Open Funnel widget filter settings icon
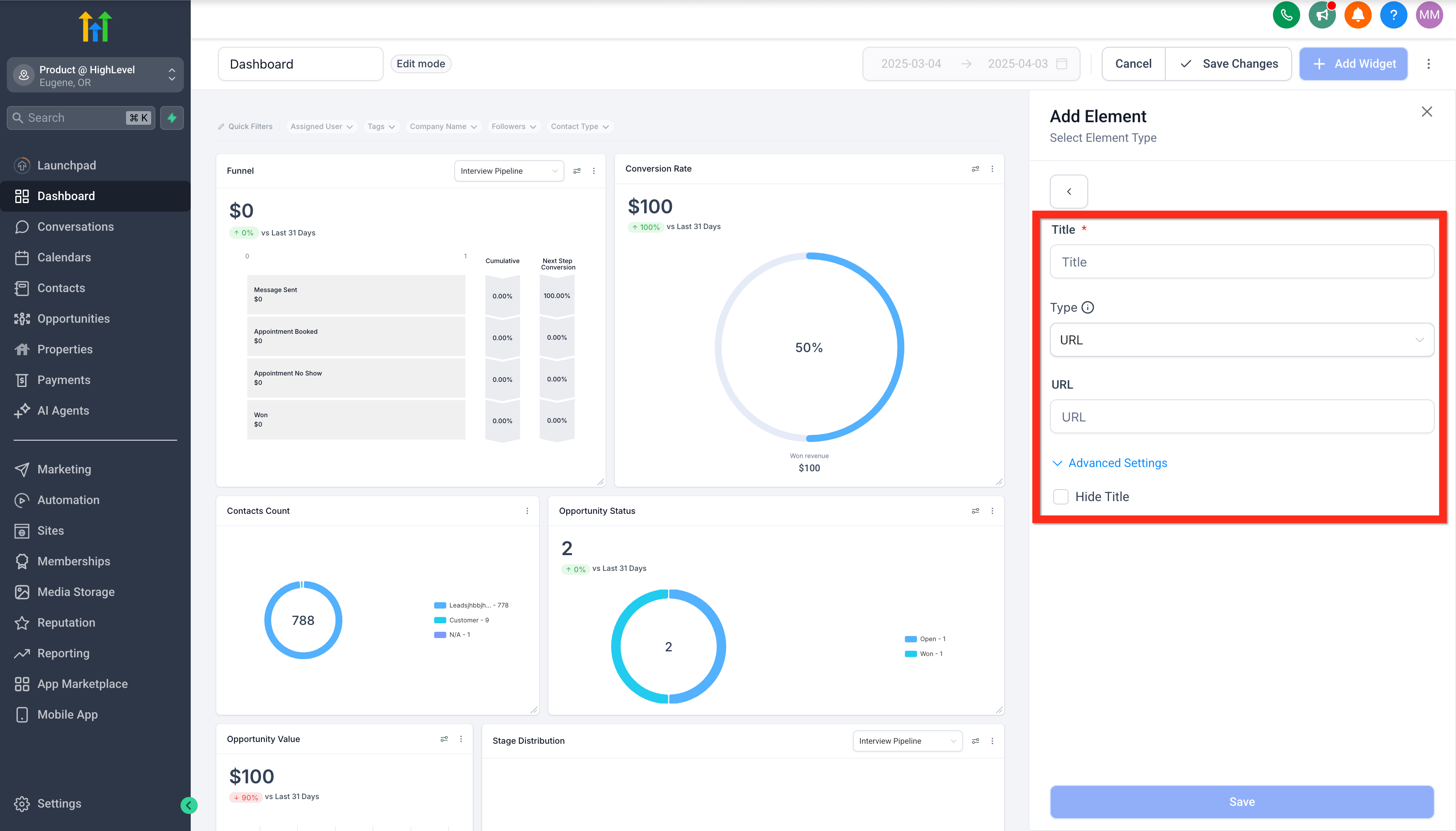This screenshot has height=831, width=1456. 577,171
